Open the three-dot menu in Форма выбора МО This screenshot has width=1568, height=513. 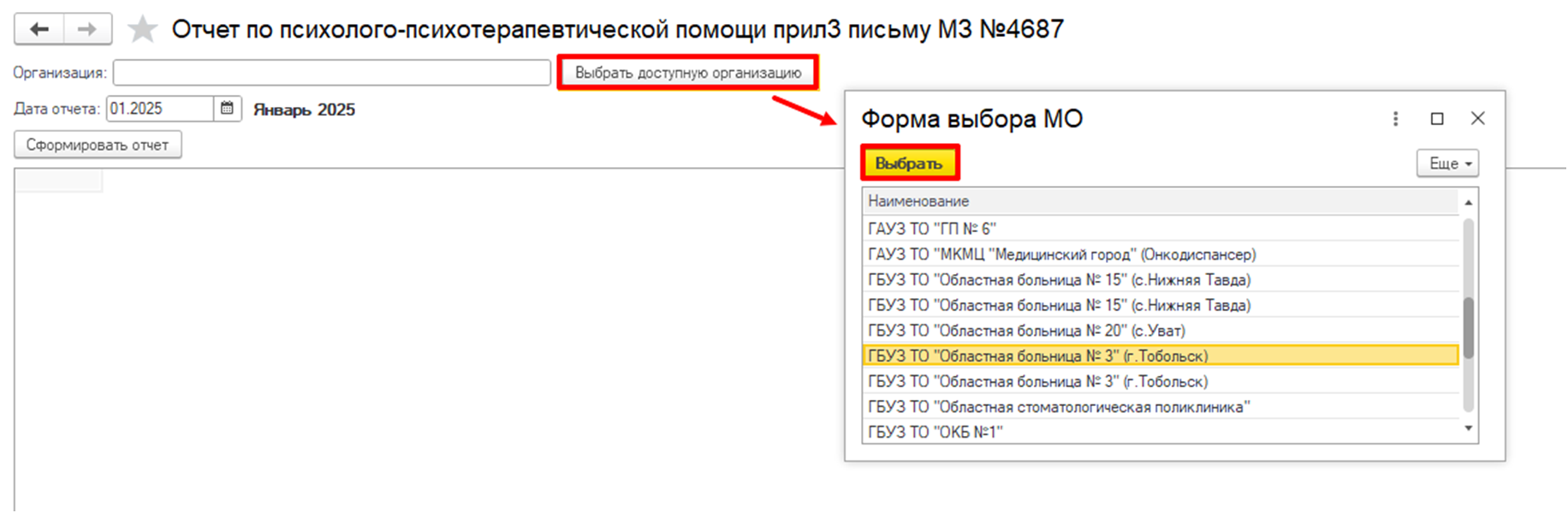tap(1395, 119)
